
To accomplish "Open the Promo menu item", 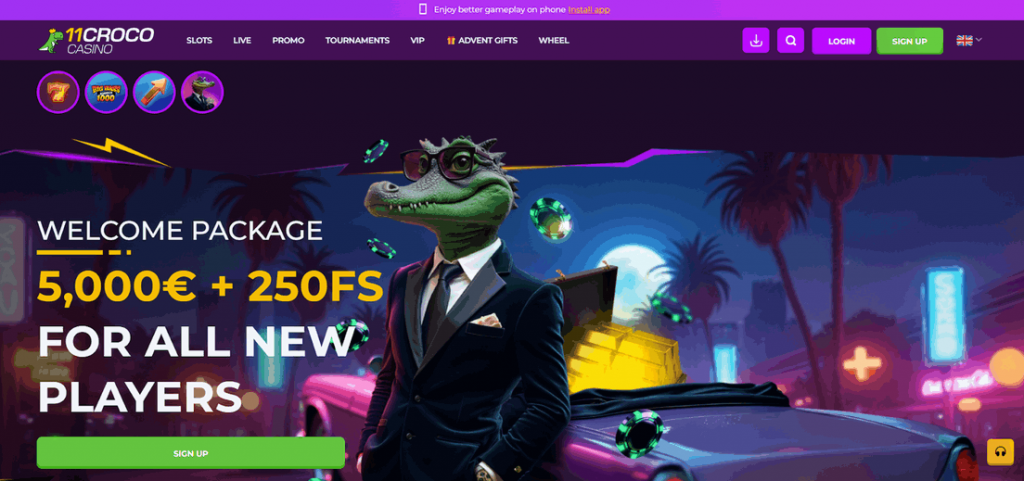I will [288, 40].
